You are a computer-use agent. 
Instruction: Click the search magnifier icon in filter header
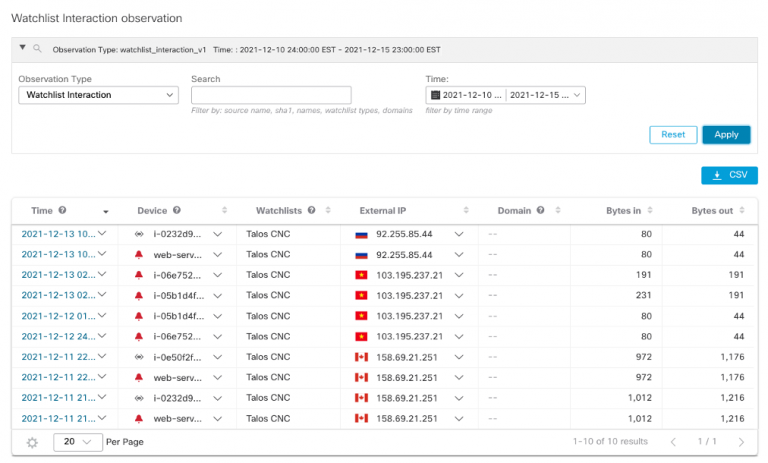point(37,49)
